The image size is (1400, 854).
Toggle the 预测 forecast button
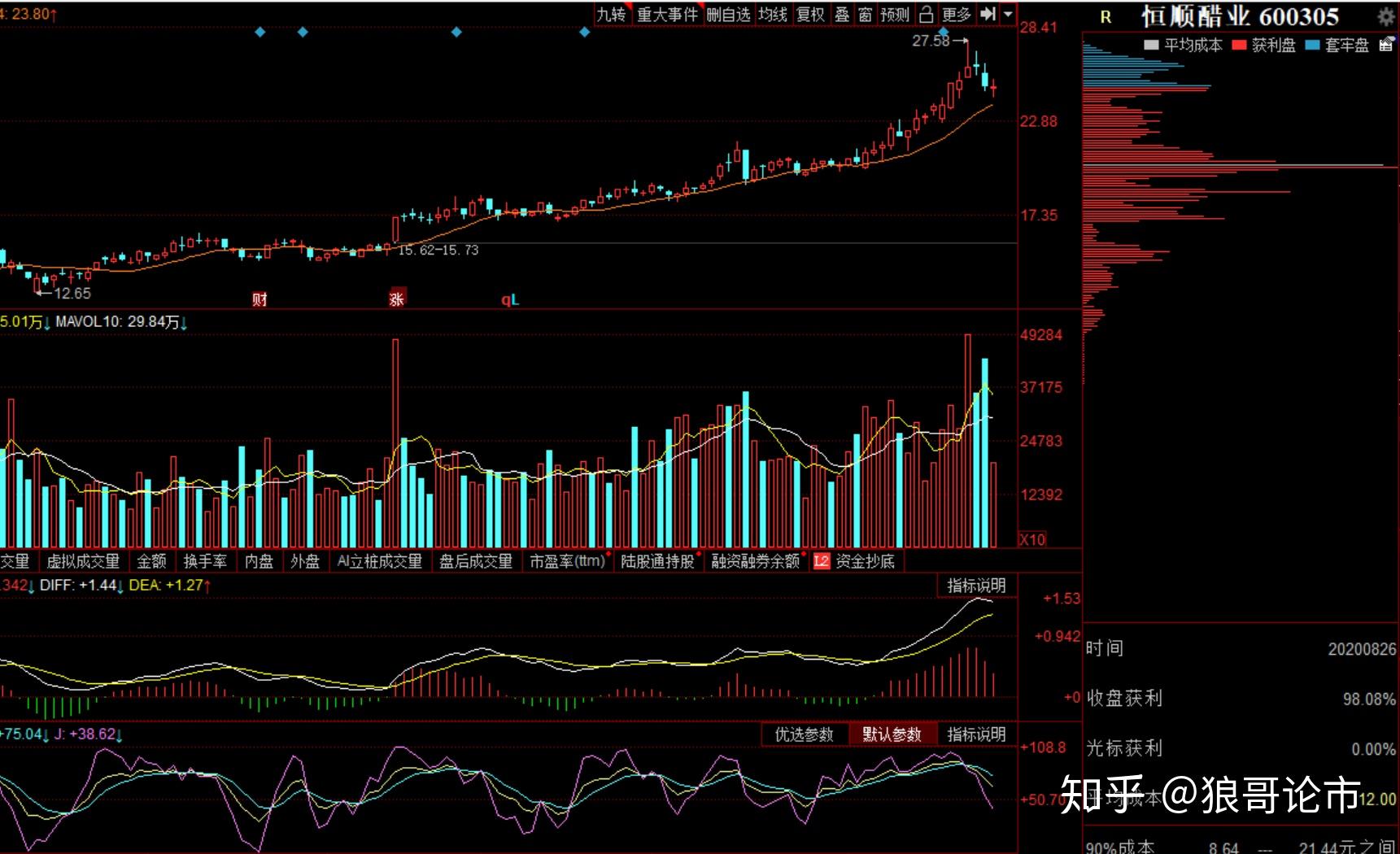[x=895, y=15]
